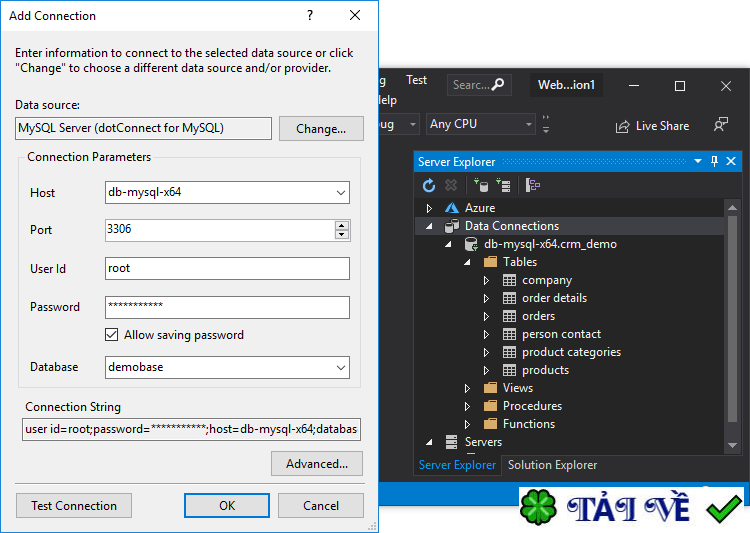Click the Connect to Server icon

[503, 185]
